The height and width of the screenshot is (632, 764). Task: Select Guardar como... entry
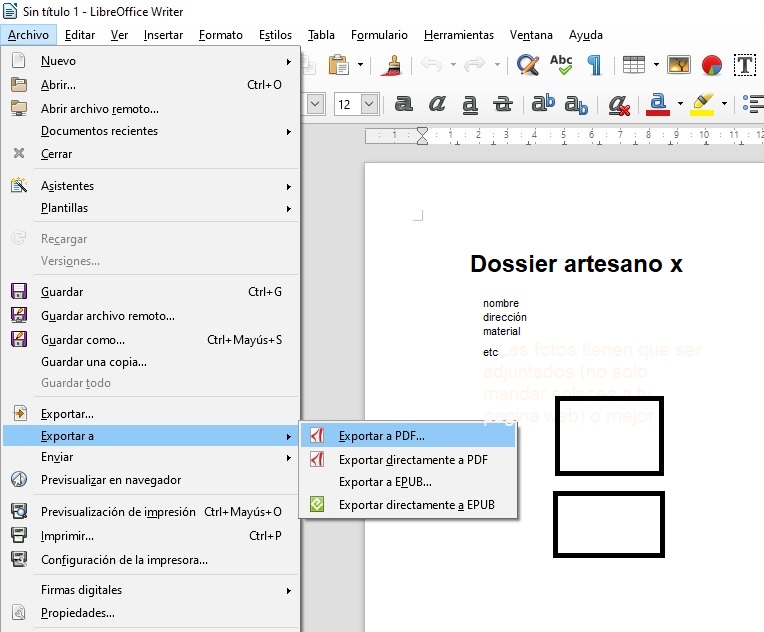pos(151,340)
